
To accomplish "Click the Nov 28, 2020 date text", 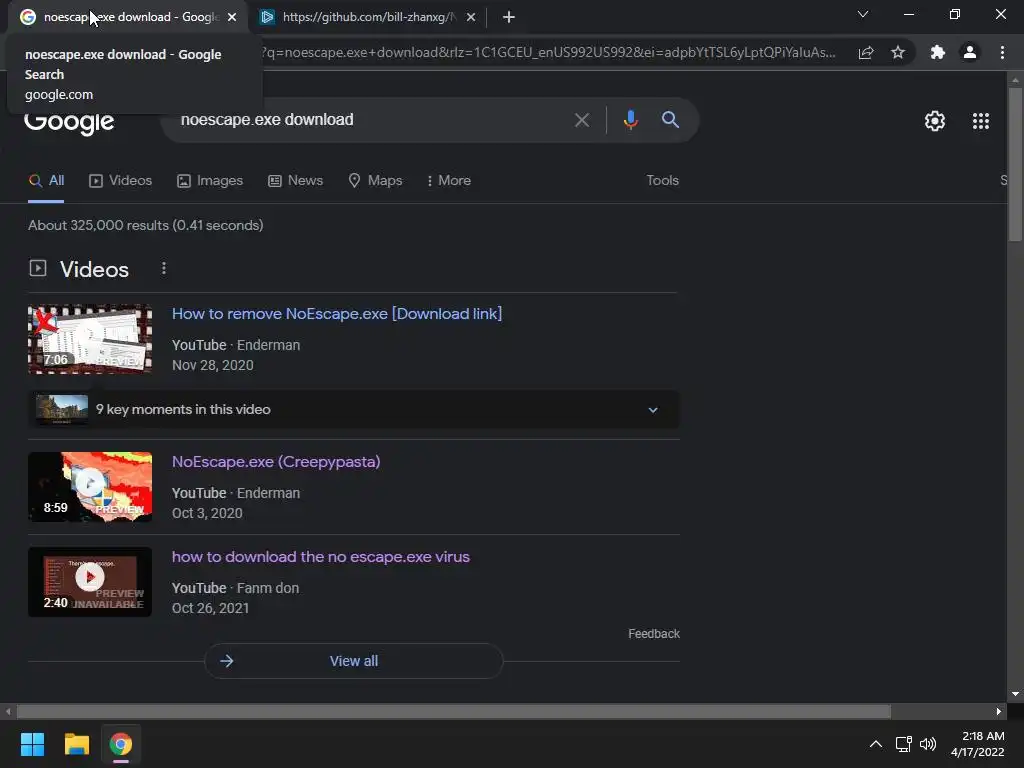I will (x=212, y=365).
